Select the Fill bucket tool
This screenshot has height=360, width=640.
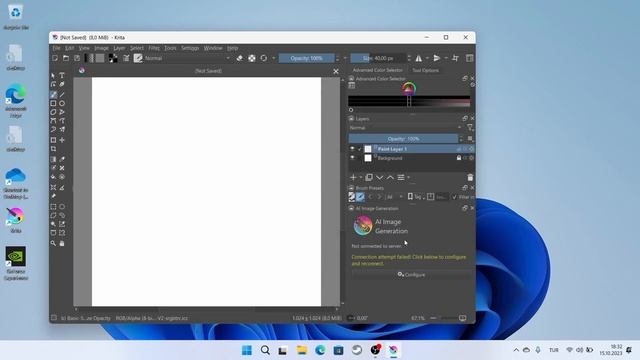click(x=53, y=177)
